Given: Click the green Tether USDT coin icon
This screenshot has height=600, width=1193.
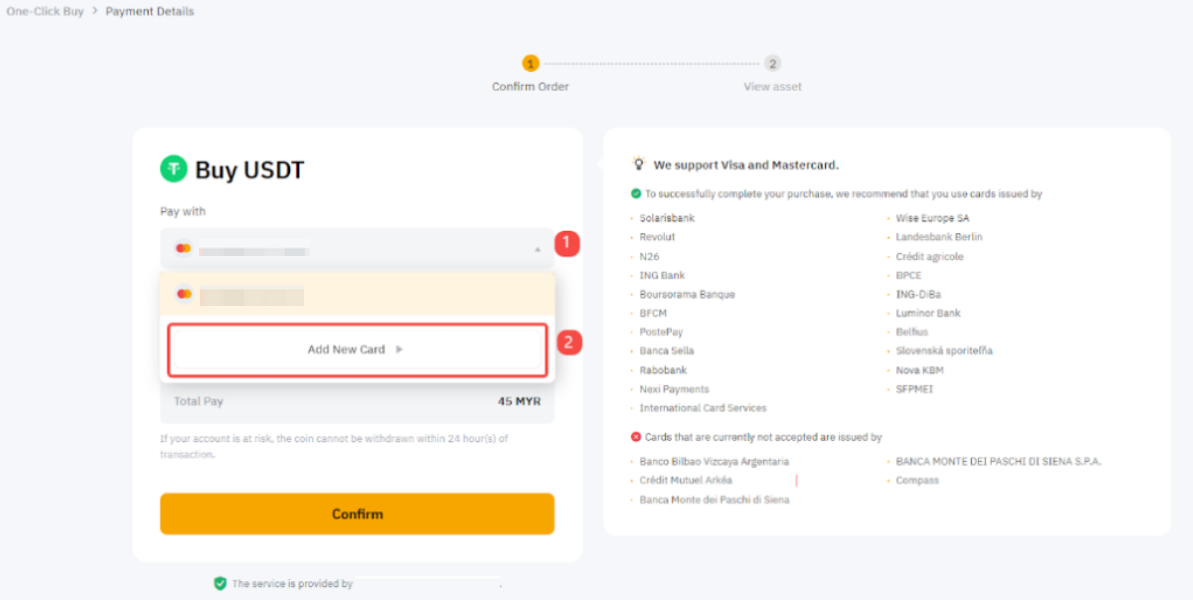Looking at the screenshot, I should pos(174,169).
